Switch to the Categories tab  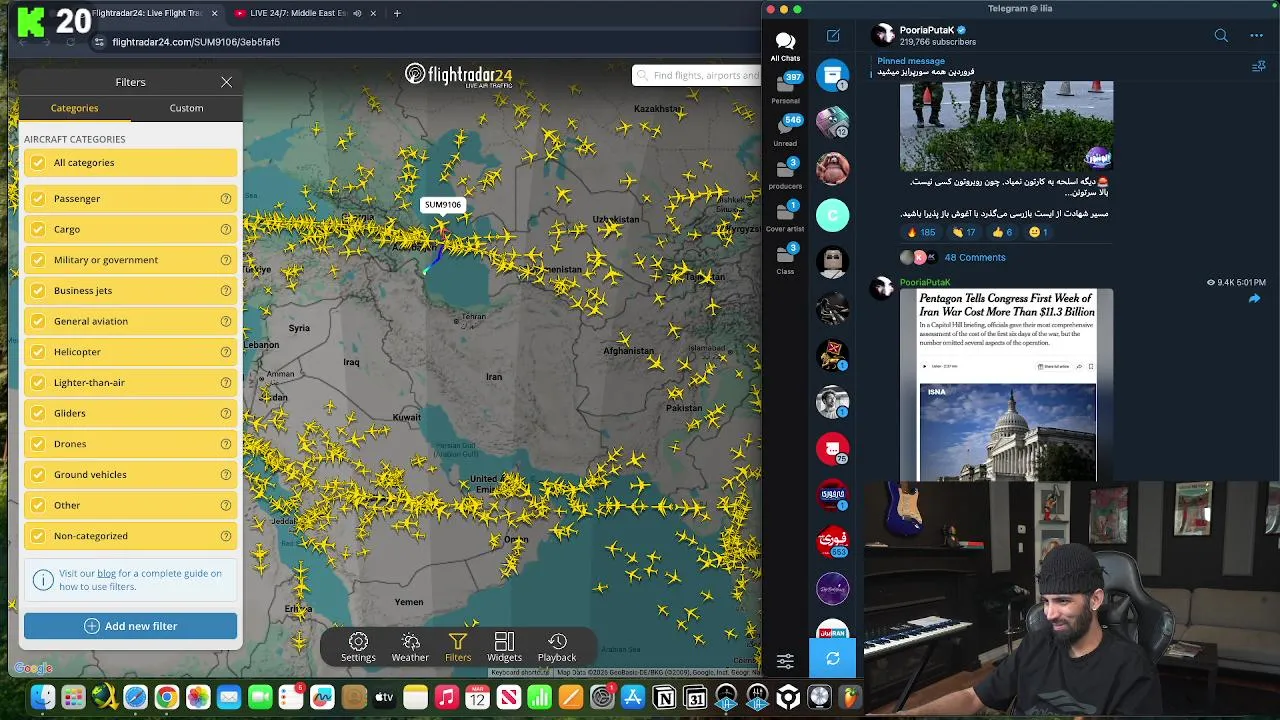click(74, 108)
